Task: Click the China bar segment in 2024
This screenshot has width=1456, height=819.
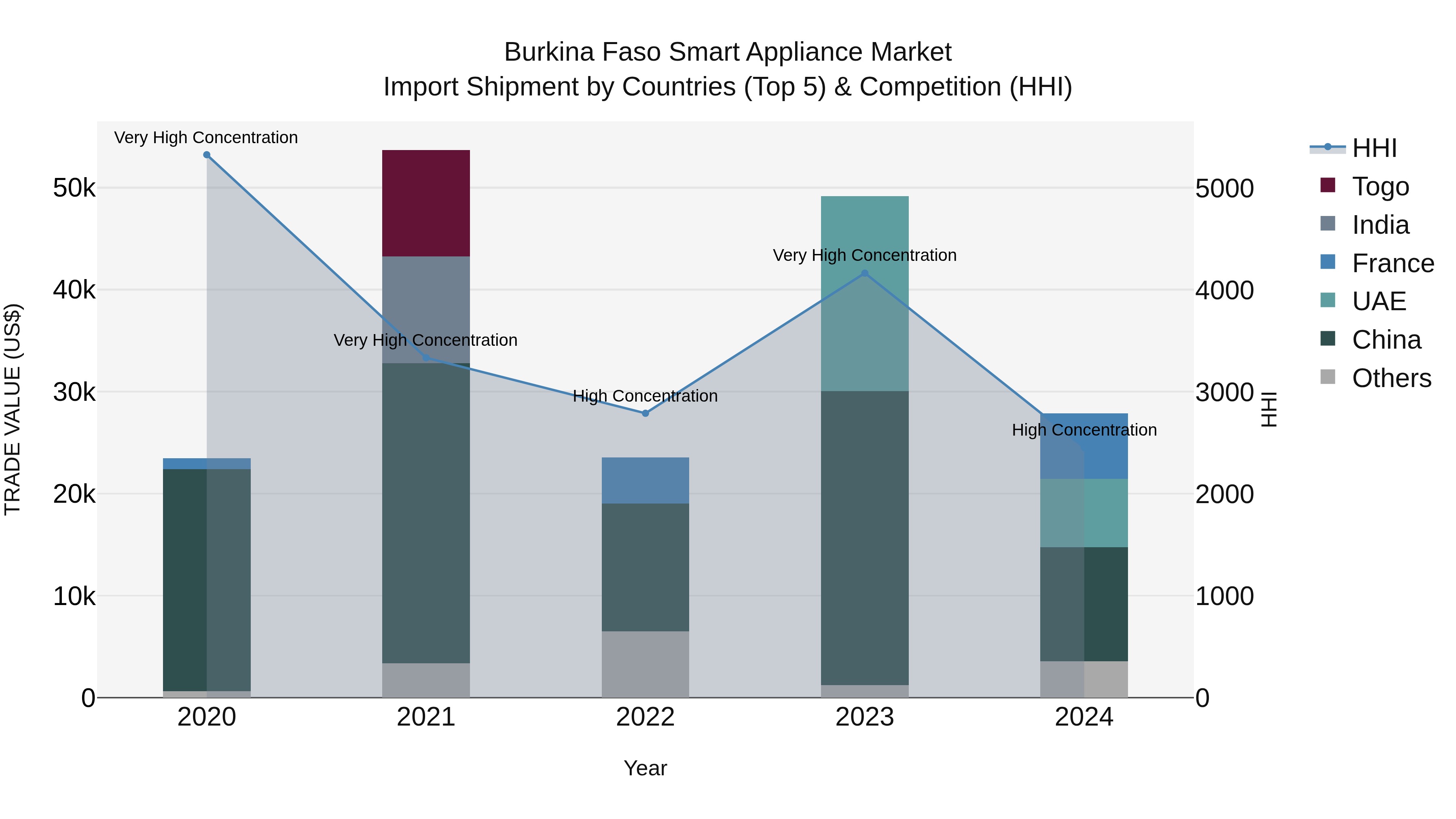Action: tap(1084, 604)
